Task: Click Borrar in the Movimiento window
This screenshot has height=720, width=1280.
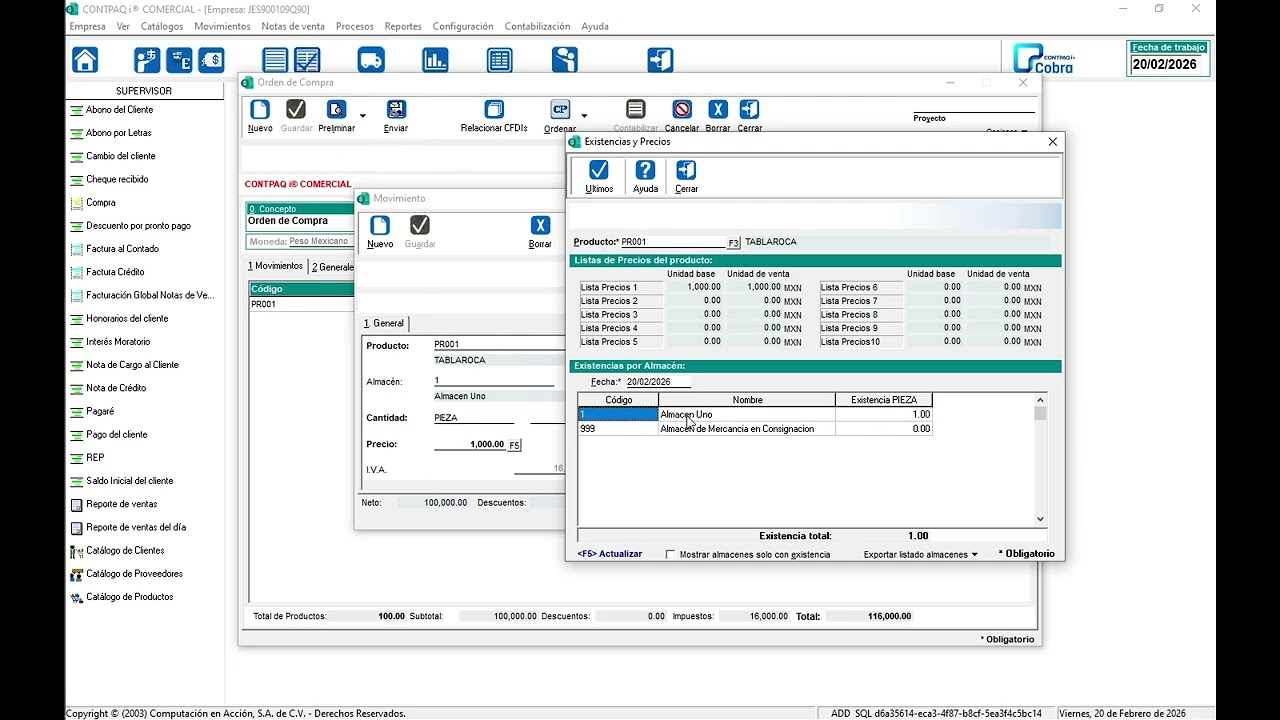Action: [x=540, y=232]
